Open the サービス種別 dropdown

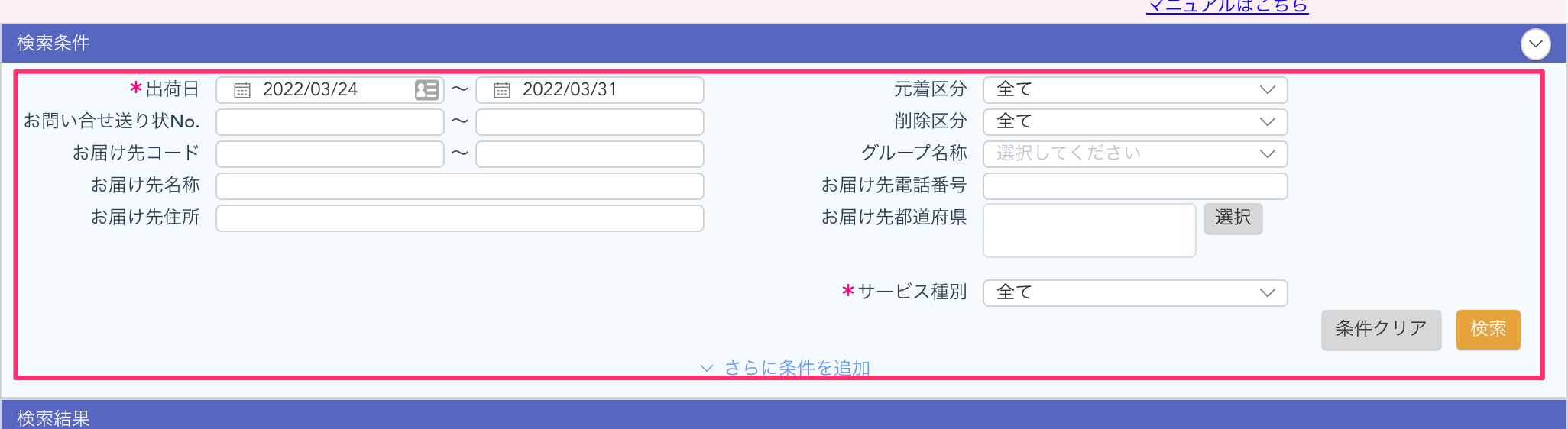pos(1135,293)
